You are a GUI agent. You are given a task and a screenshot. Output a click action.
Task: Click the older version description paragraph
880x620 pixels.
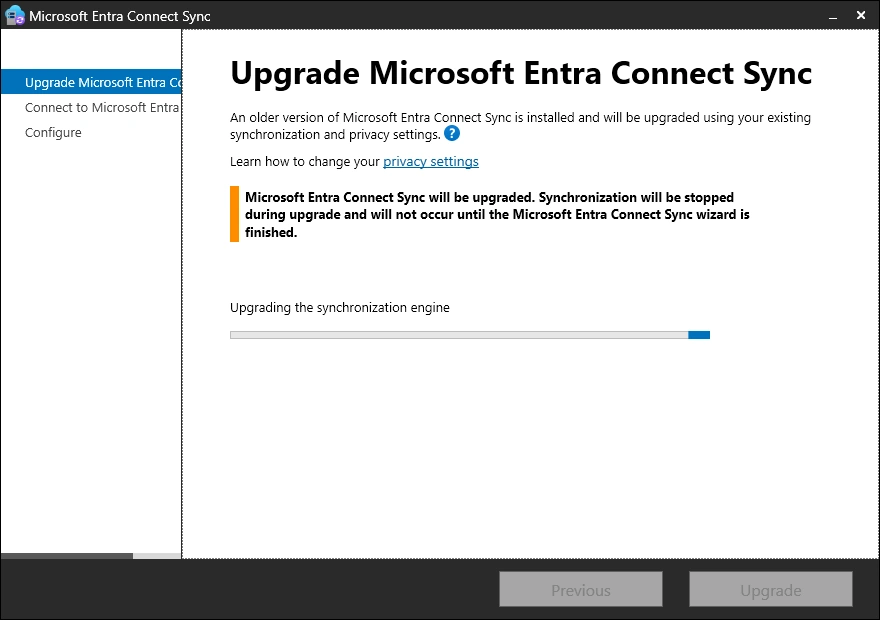tap(520, 125)
